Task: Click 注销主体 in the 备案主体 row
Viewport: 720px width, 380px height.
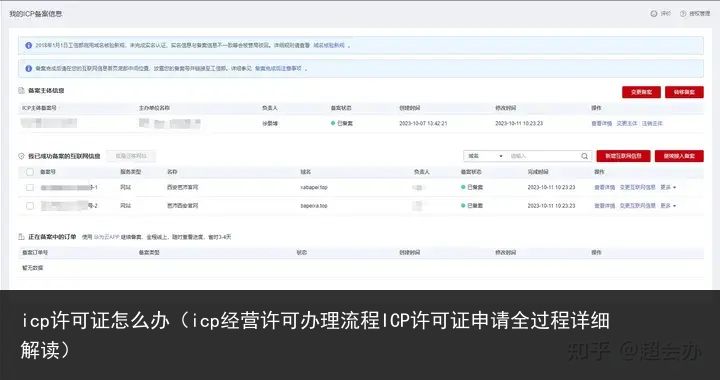Action: coord(652,123)
